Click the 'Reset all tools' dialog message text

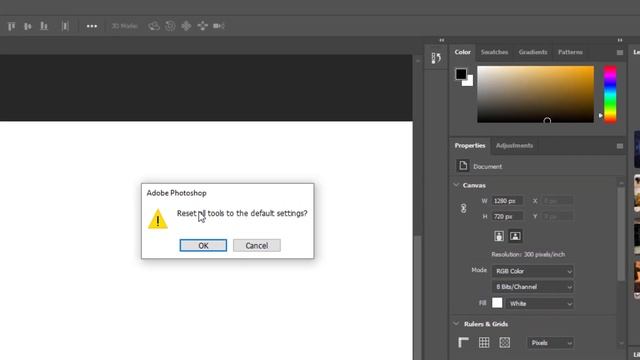[242, 213]
